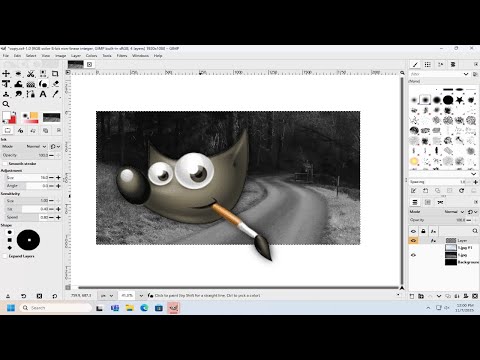Enable the Smooth stroke checkbox

click(5, 164)
